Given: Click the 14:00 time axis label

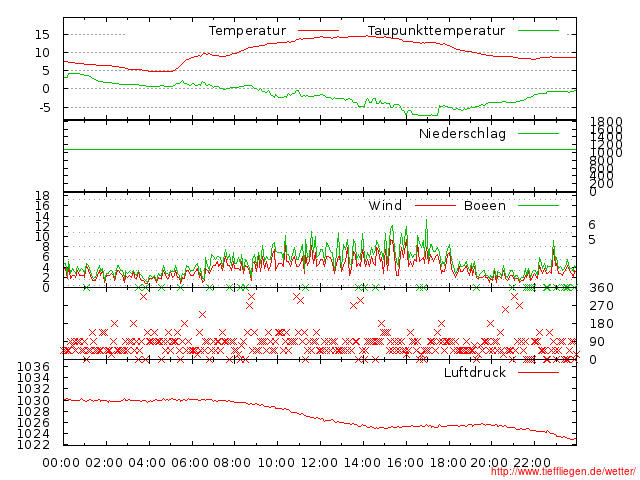Looking at the screenshot, I should click(x=362, y=463).
